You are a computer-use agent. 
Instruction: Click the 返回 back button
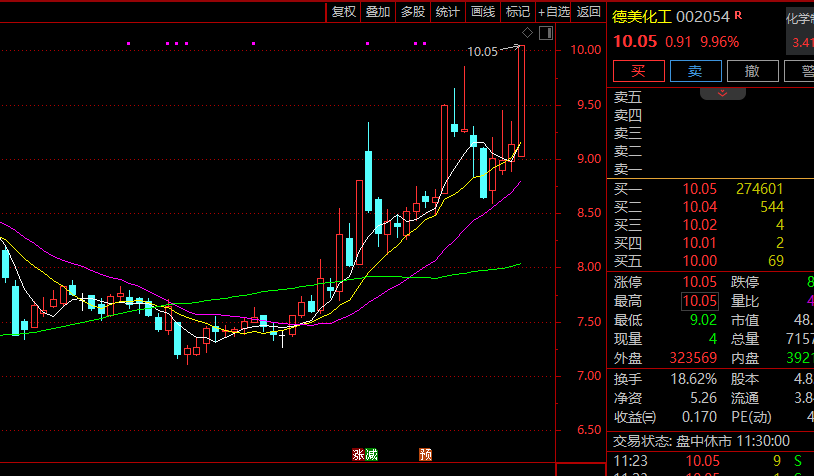(589, 12)
